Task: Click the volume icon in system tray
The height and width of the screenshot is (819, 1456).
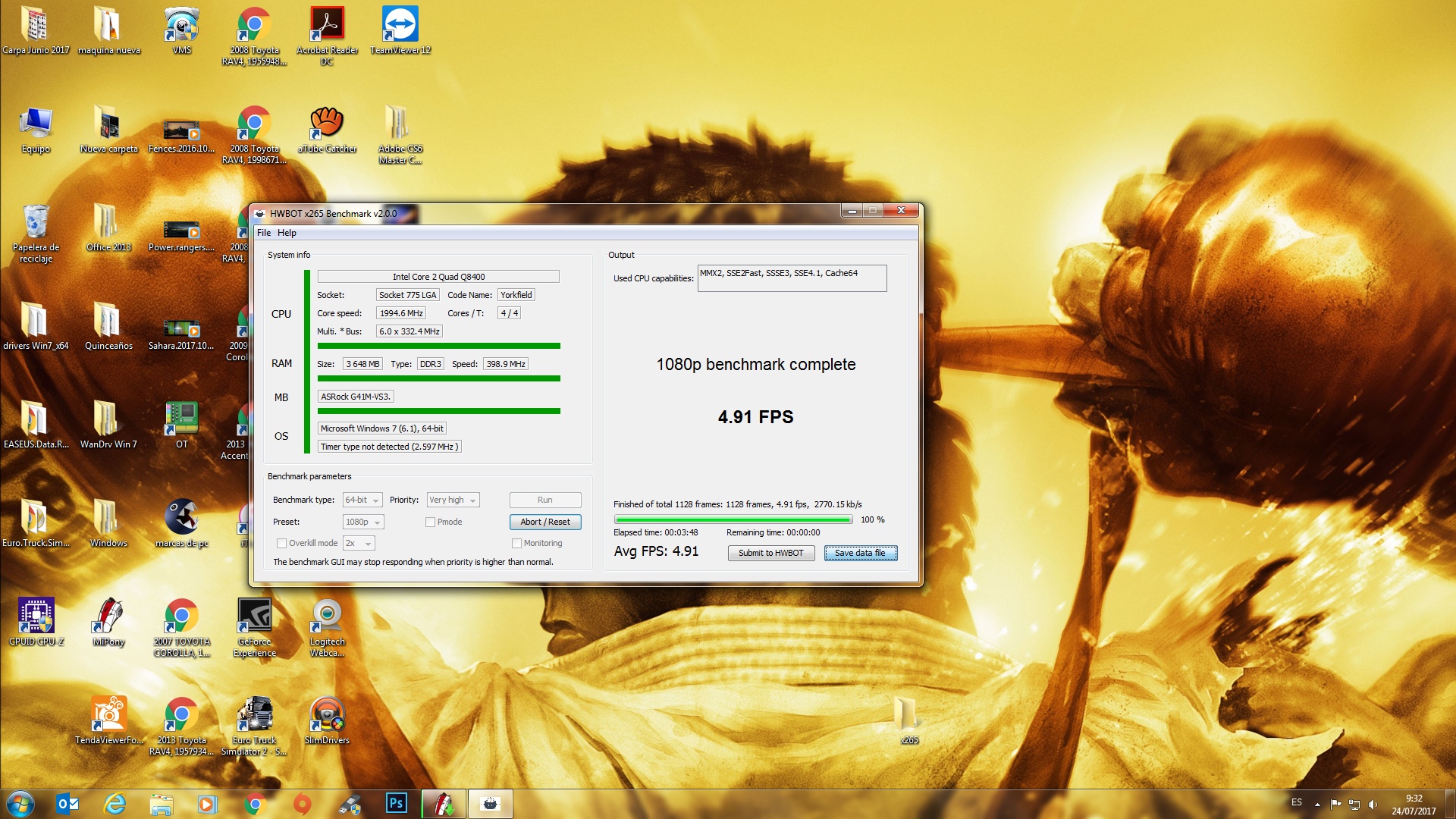Action: (1373, 804)
